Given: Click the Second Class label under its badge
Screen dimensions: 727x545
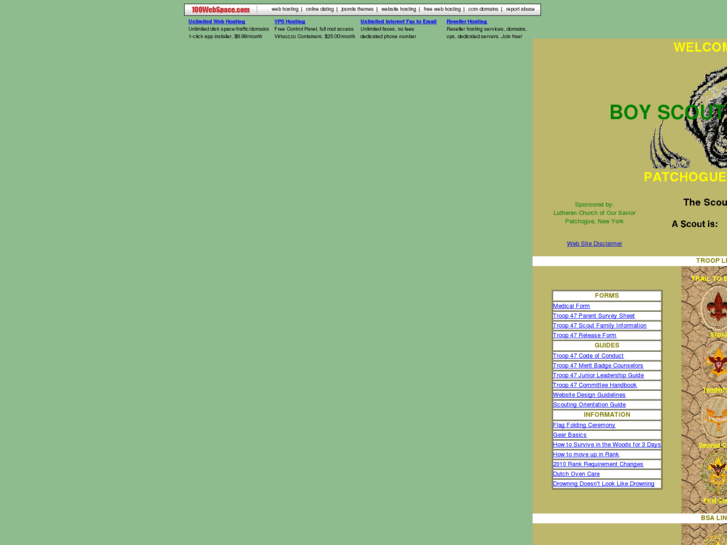Looking at the screenshot, I should point(713,445).
